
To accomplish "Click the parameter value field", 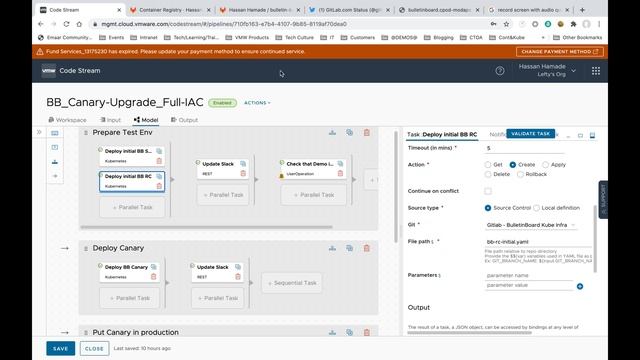I will (x=529, y=285).
